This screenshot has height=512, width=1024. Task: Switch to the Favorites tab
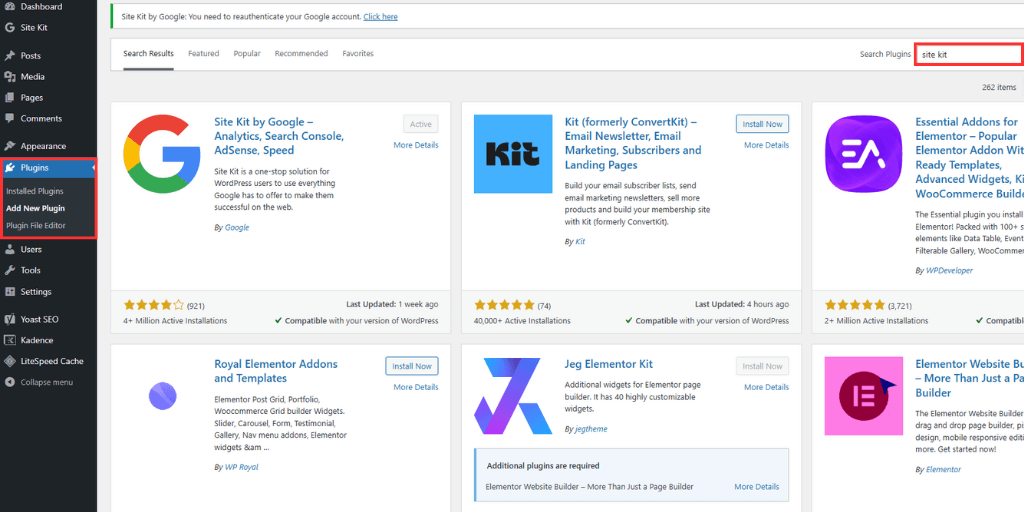click(358, 54)
